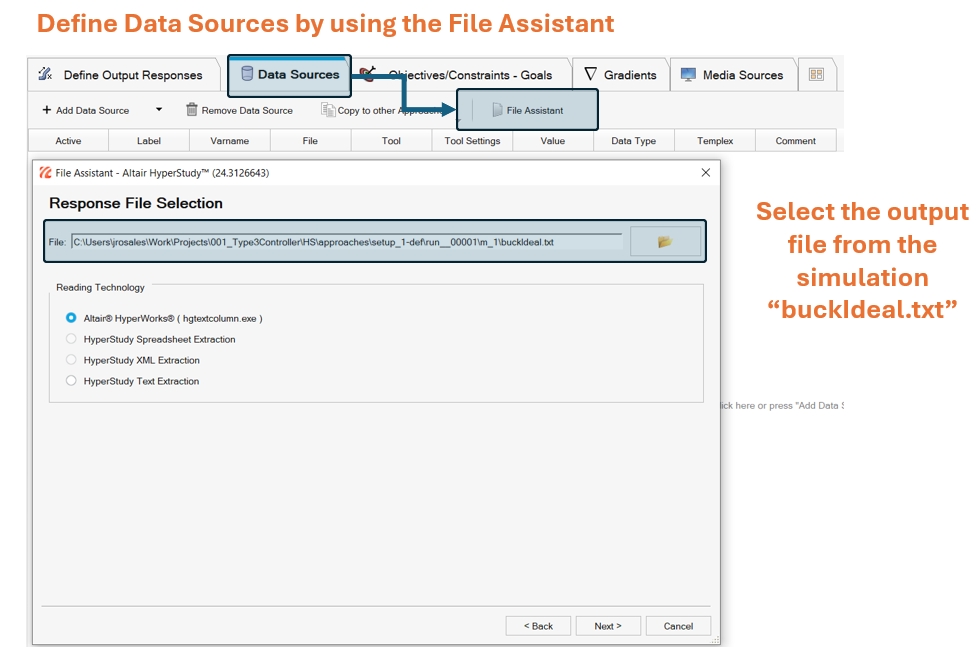This screenshot has width=977, height=667.
Task: Click the dialog resize grip corner
Action: [x=715, y=640]
